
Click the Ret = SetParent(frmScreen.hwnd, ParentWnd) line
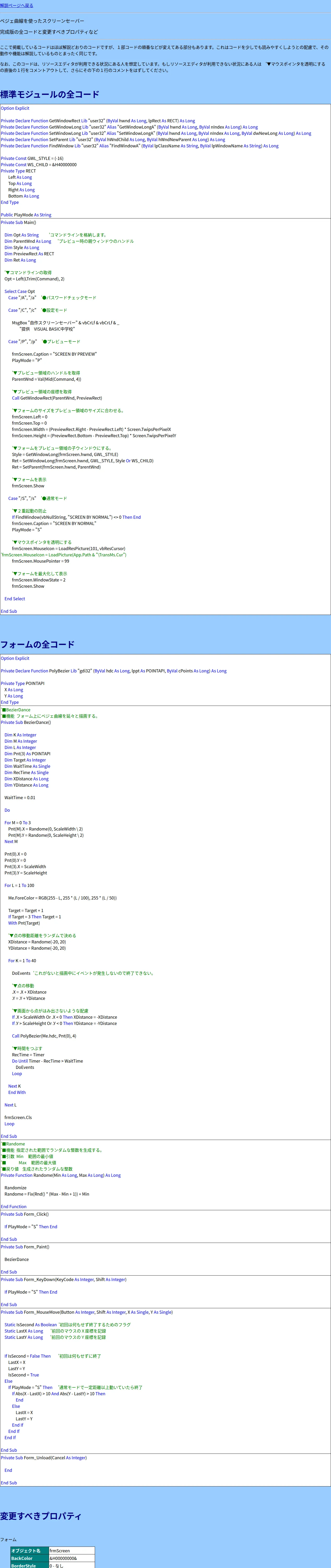57,467
